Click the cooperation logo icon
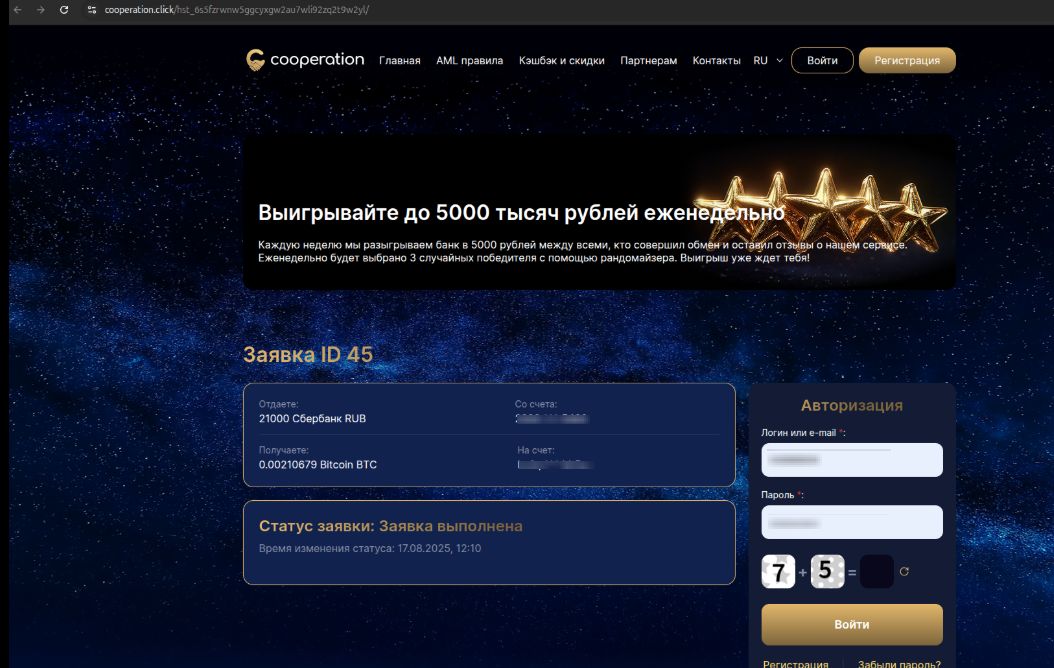The width and height of the screenshot is (1054, 668). (x=255, y=60)
